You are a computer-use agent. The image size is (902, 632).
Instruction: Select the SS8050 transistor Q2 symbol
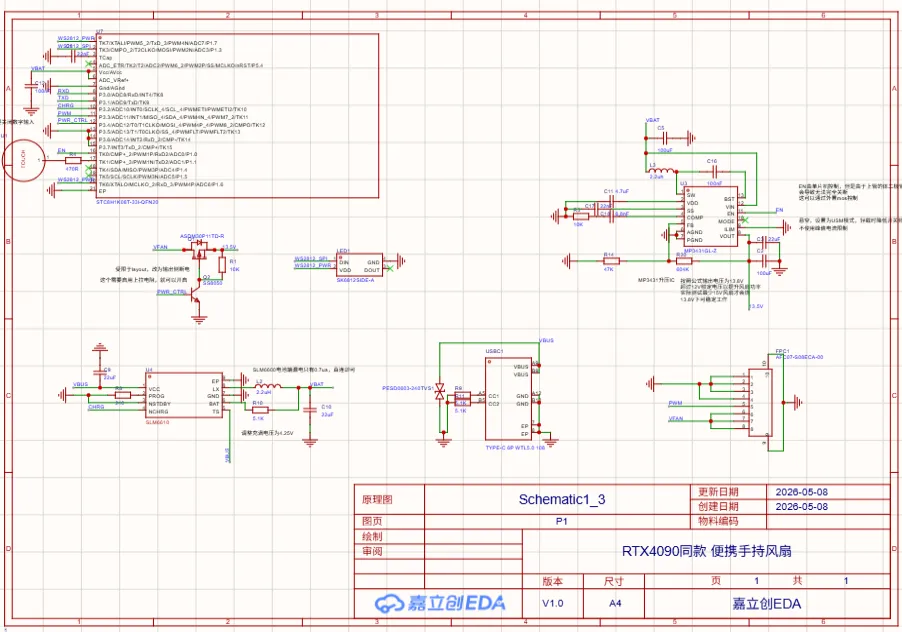pyautogui.click(x=196, y=292)
